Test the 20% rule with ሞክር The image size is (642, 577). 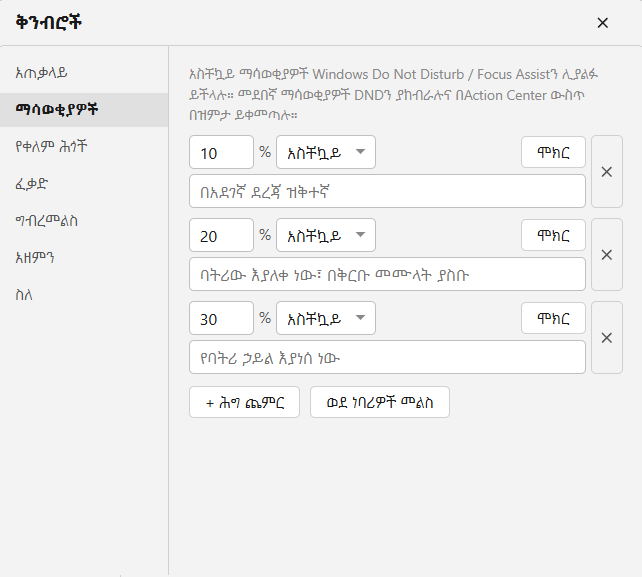tap(553, 235)
